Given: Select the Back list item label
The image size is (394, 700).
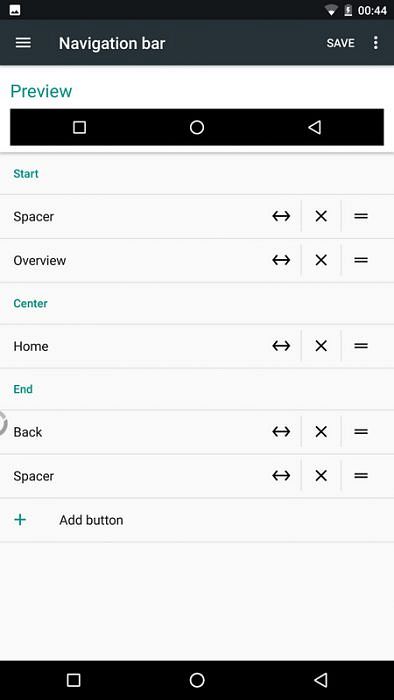Looking at the screenshot, I should [28, 432].
